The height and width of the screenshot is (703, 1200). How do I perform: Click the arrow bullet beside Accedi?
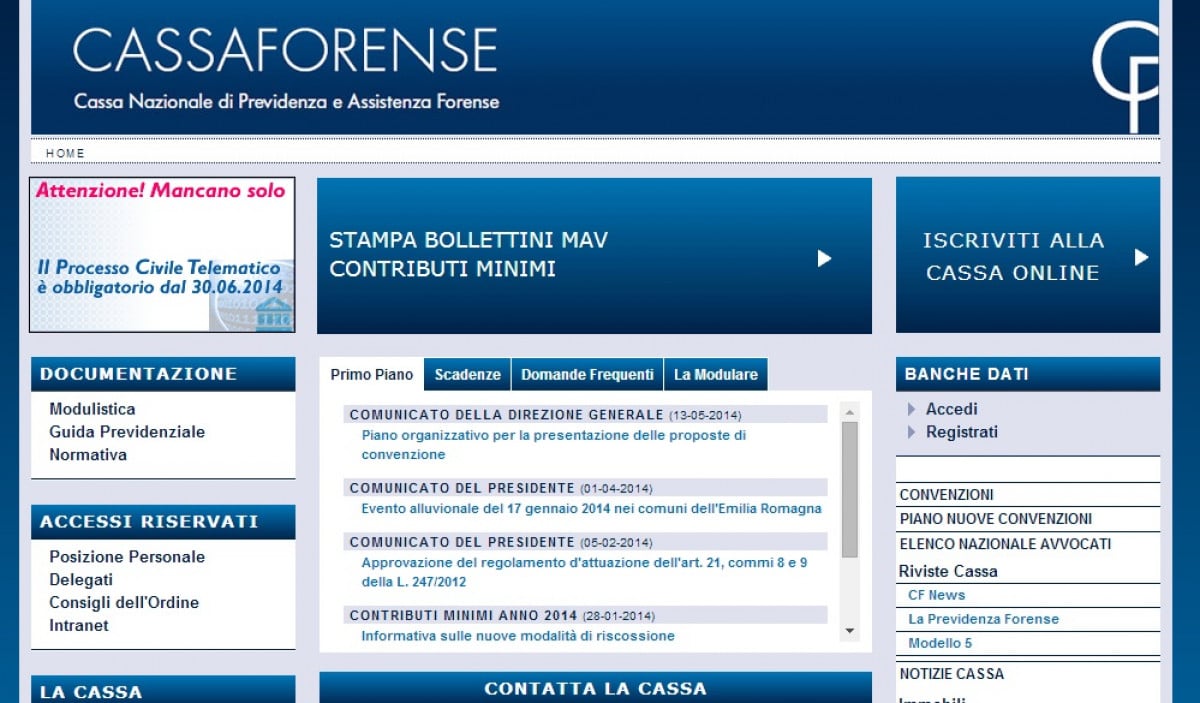pos(911,409)
